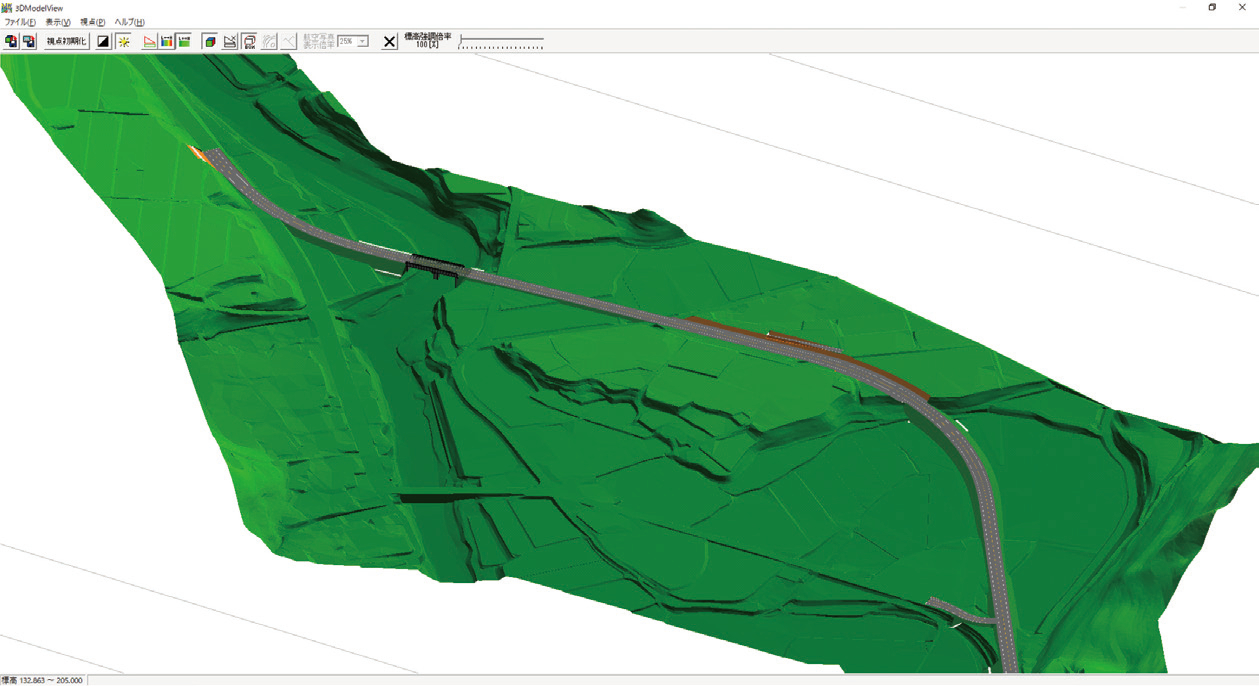This screenshot has width=1259, height=686.
Task: Click the green elevation band icon
Action: coord(184,42)
